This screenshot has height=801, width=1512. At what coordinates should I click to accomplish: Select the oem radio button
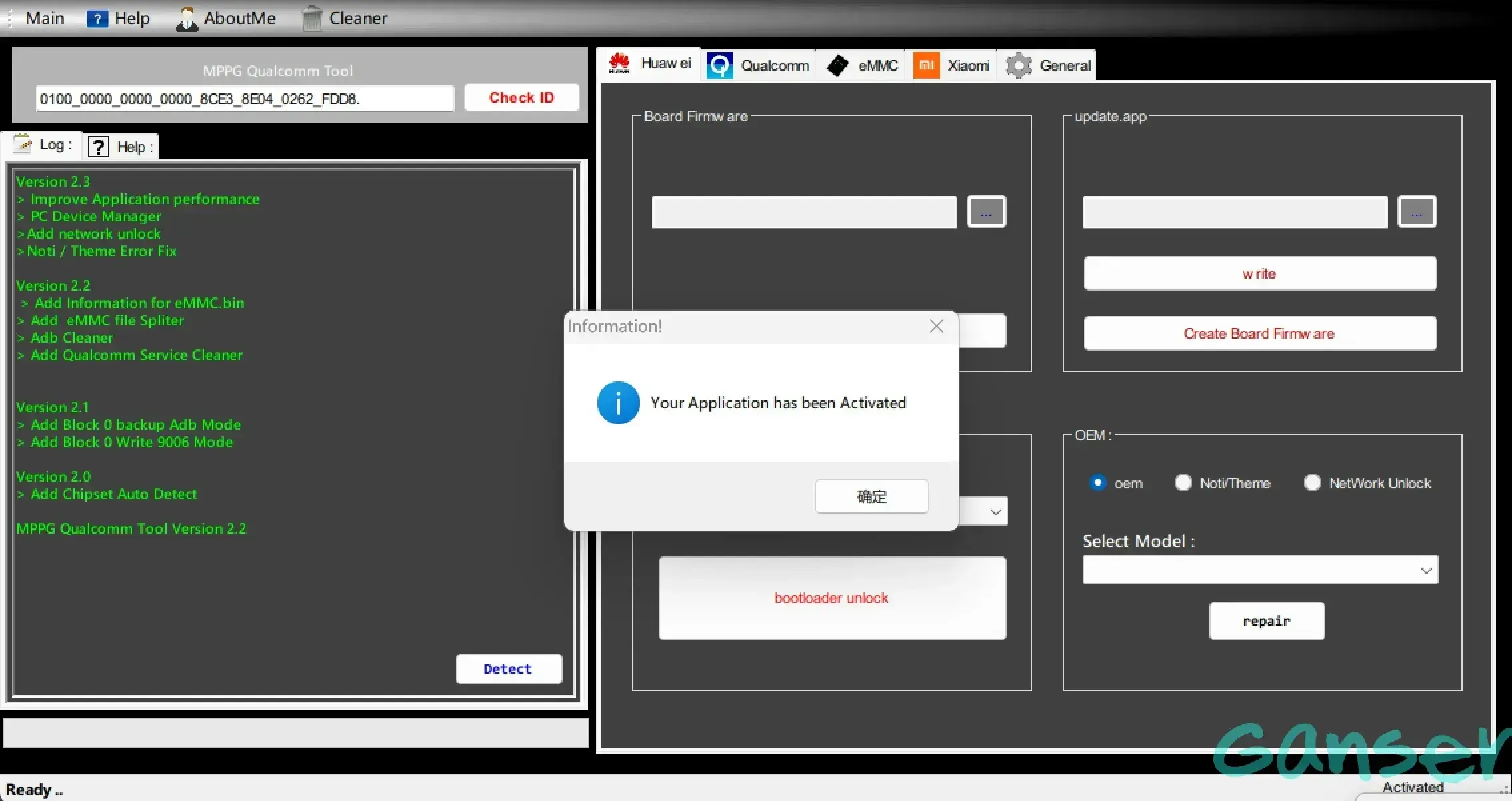tap(1097, 482)
